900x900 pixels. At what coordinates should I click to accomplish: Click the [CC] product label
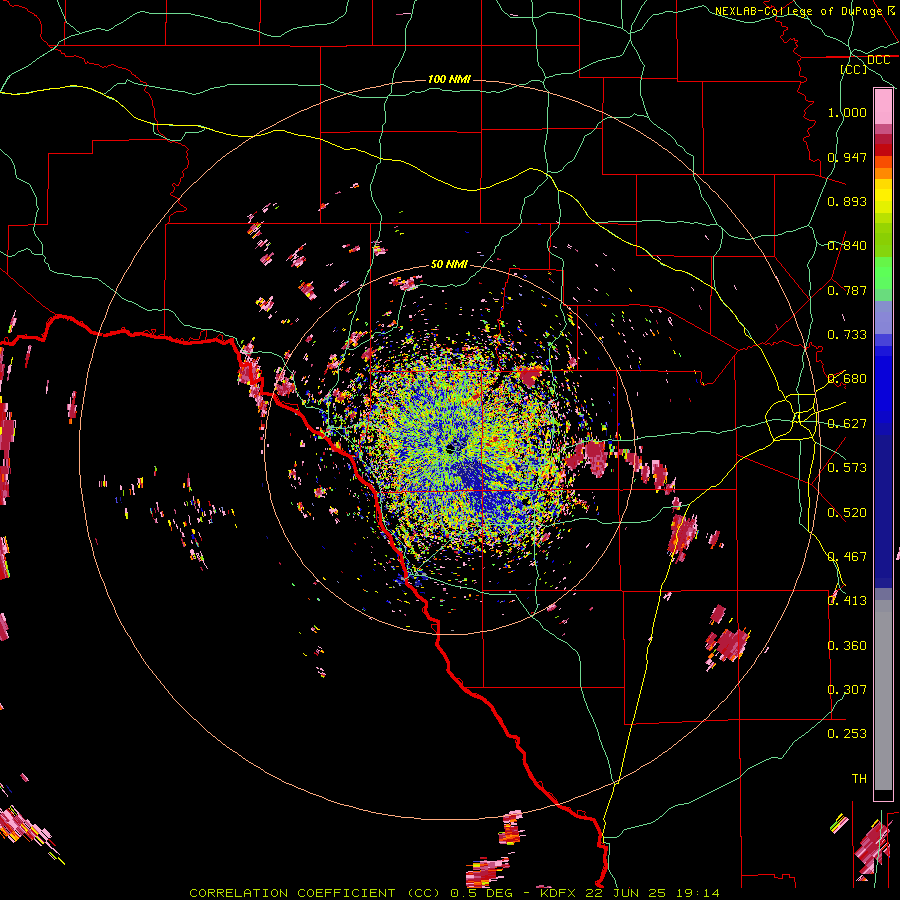click(x=854, y=69)
